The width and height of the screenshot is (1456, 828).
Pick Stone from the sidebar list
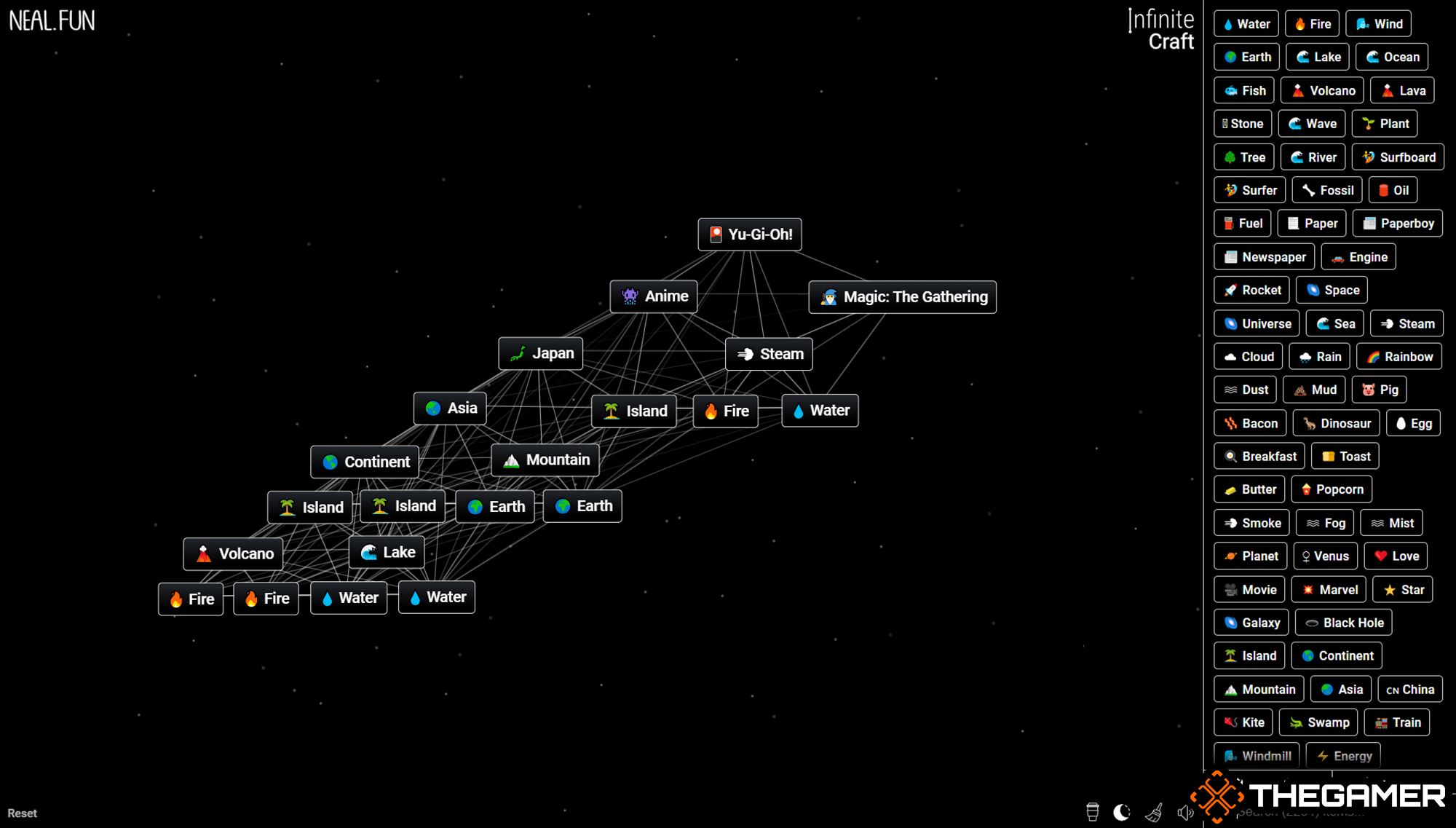[1243, 124]
